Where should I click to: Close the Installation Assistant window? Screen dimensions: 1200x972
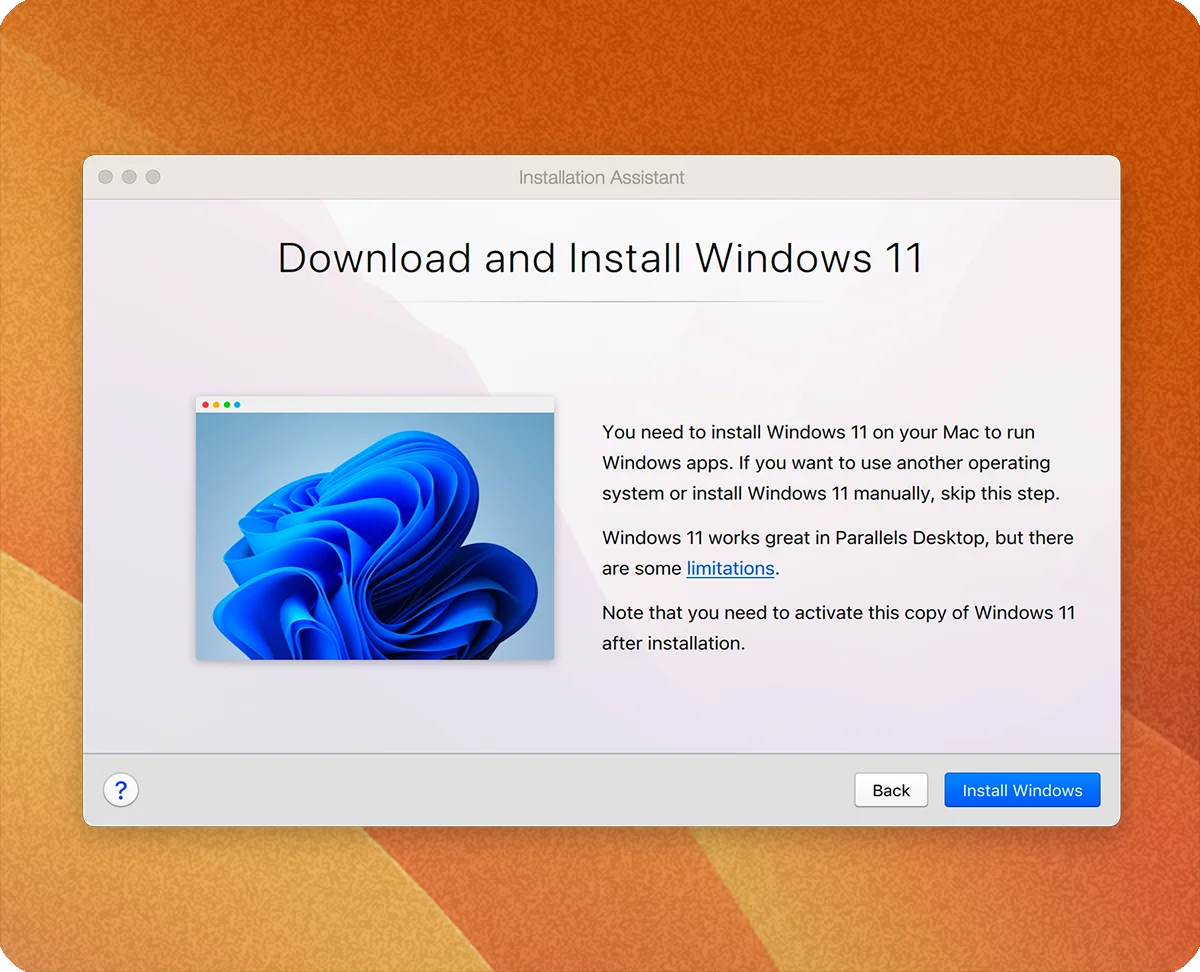pos(106,177)
